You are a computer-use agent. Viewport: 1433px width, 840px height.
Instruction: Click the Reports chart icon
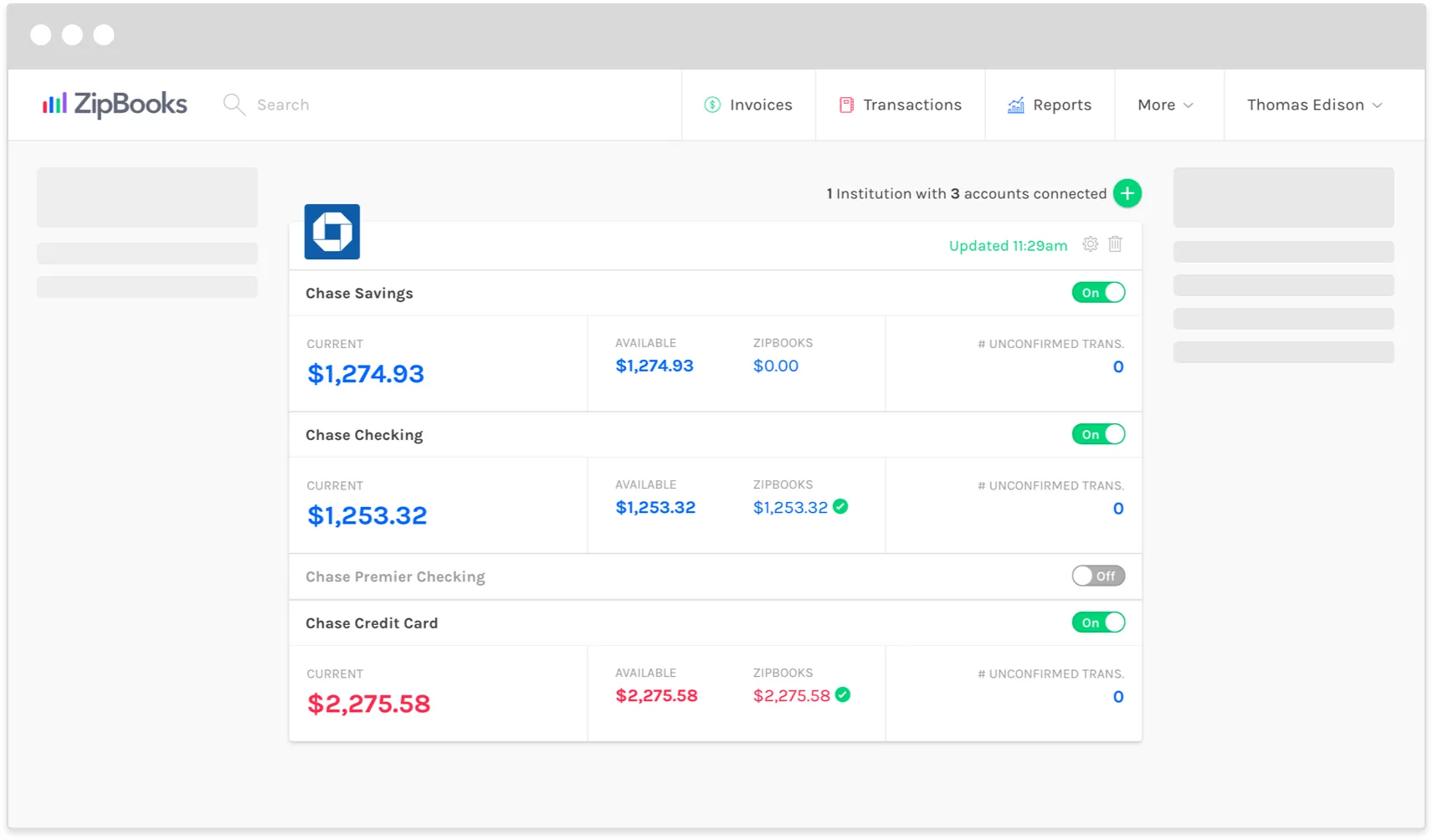(1015, 105)
